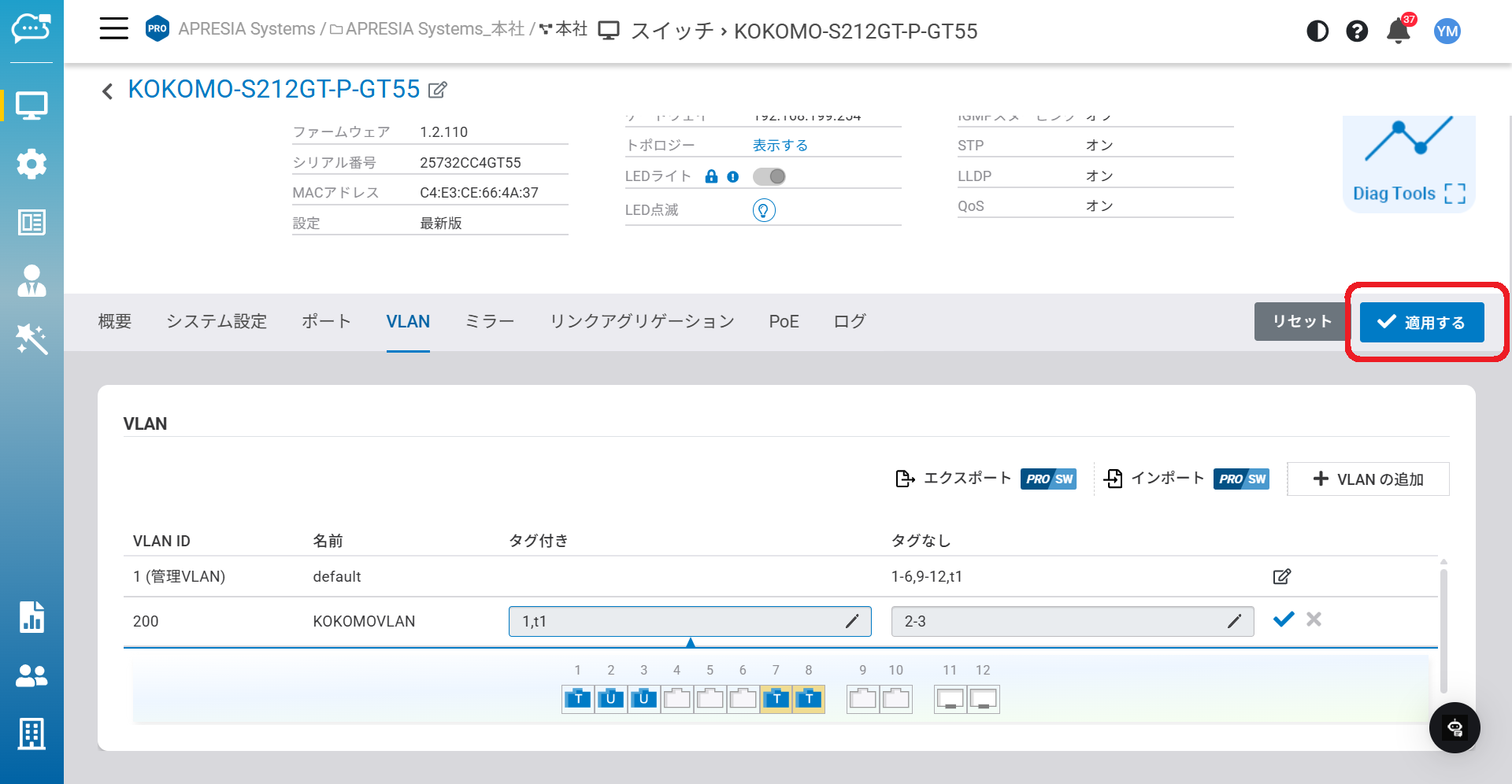Toggle the LED light switch

pos(769,177)
